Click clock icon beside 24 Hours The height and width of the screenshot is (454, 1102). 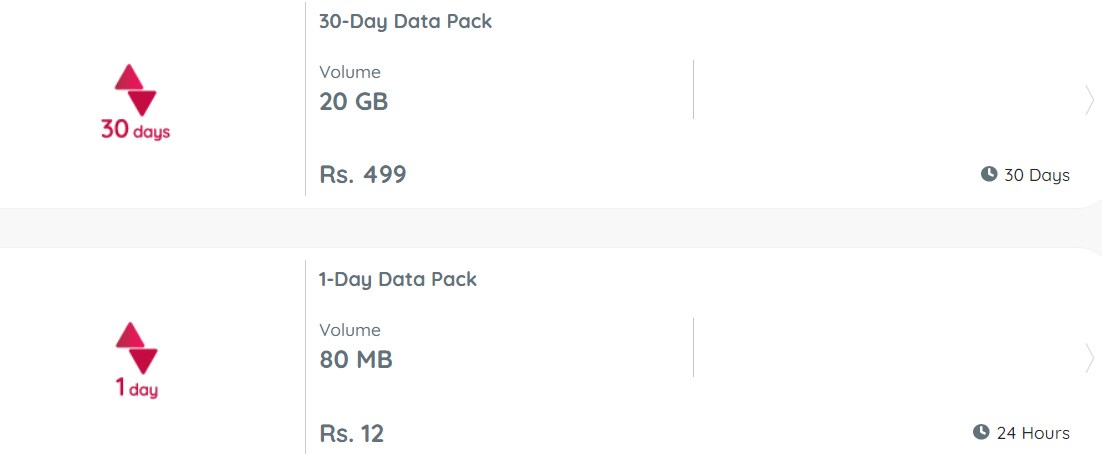coord(981,432)
